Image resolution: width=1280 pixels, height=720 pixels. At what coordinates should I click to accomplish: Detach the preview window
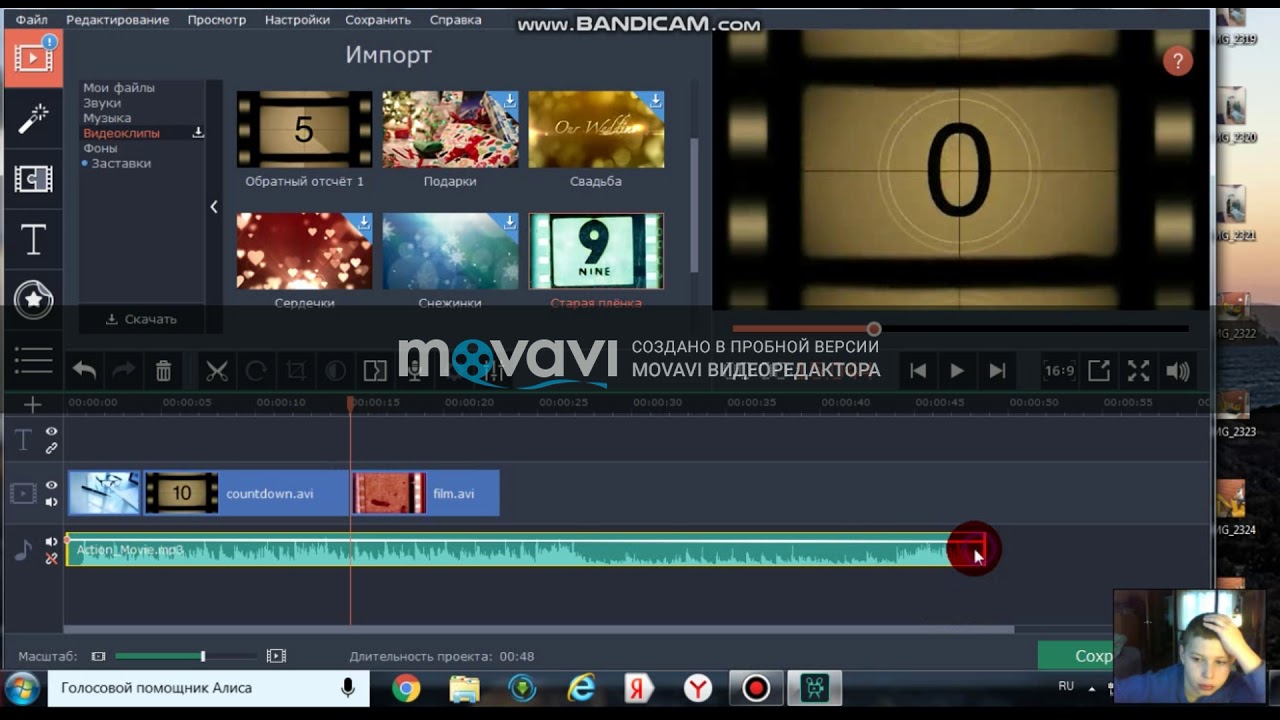(1099, 371)
